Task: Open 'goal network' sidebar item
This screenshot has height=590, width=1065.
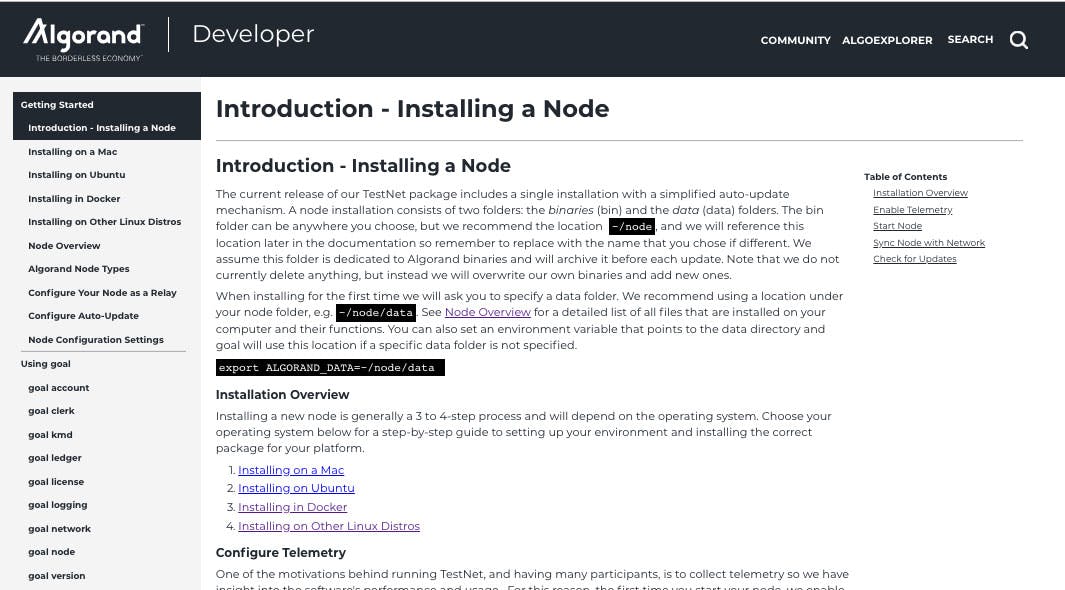Action: point(59,528)
